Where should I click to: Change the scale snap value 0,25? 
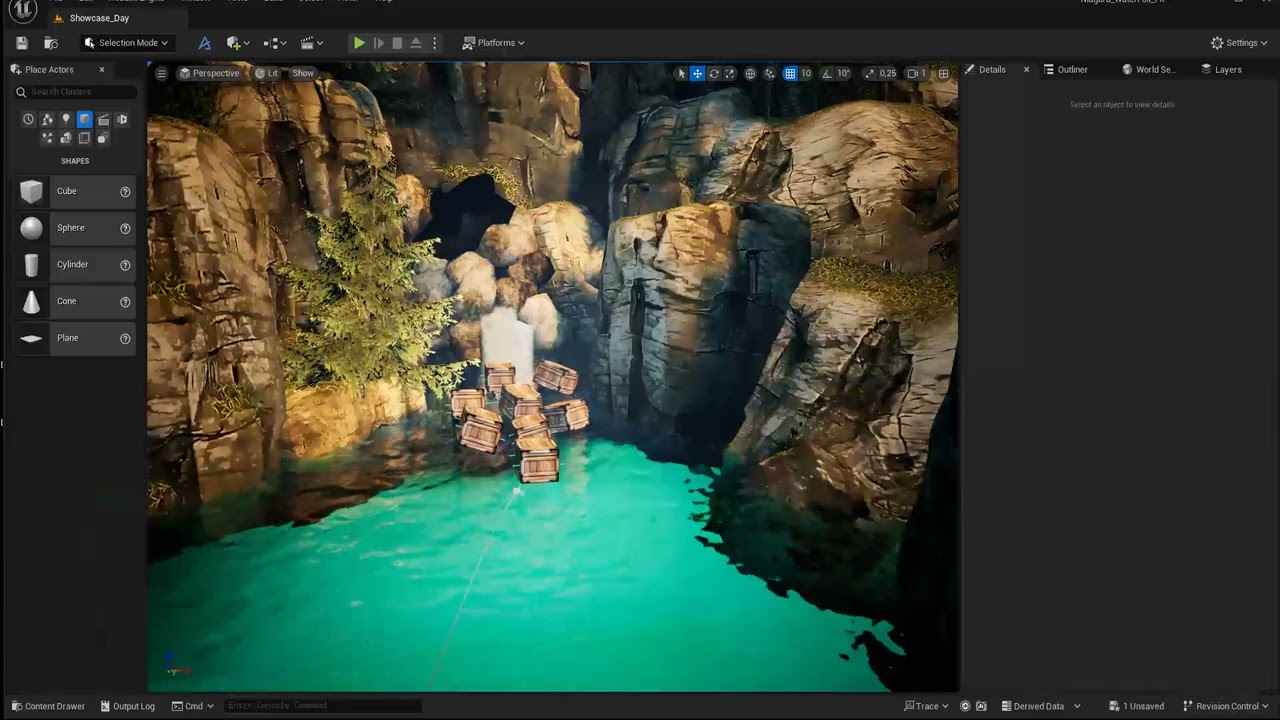click(888, 74)
